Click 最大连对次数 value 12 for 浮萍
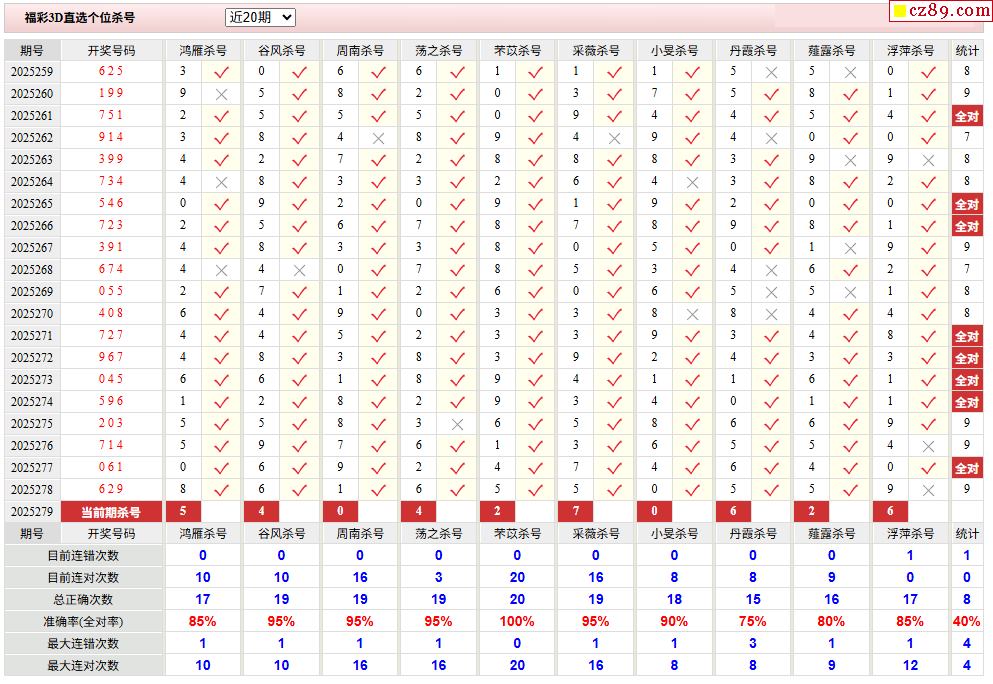993x684 pixels. click(910, 665)
